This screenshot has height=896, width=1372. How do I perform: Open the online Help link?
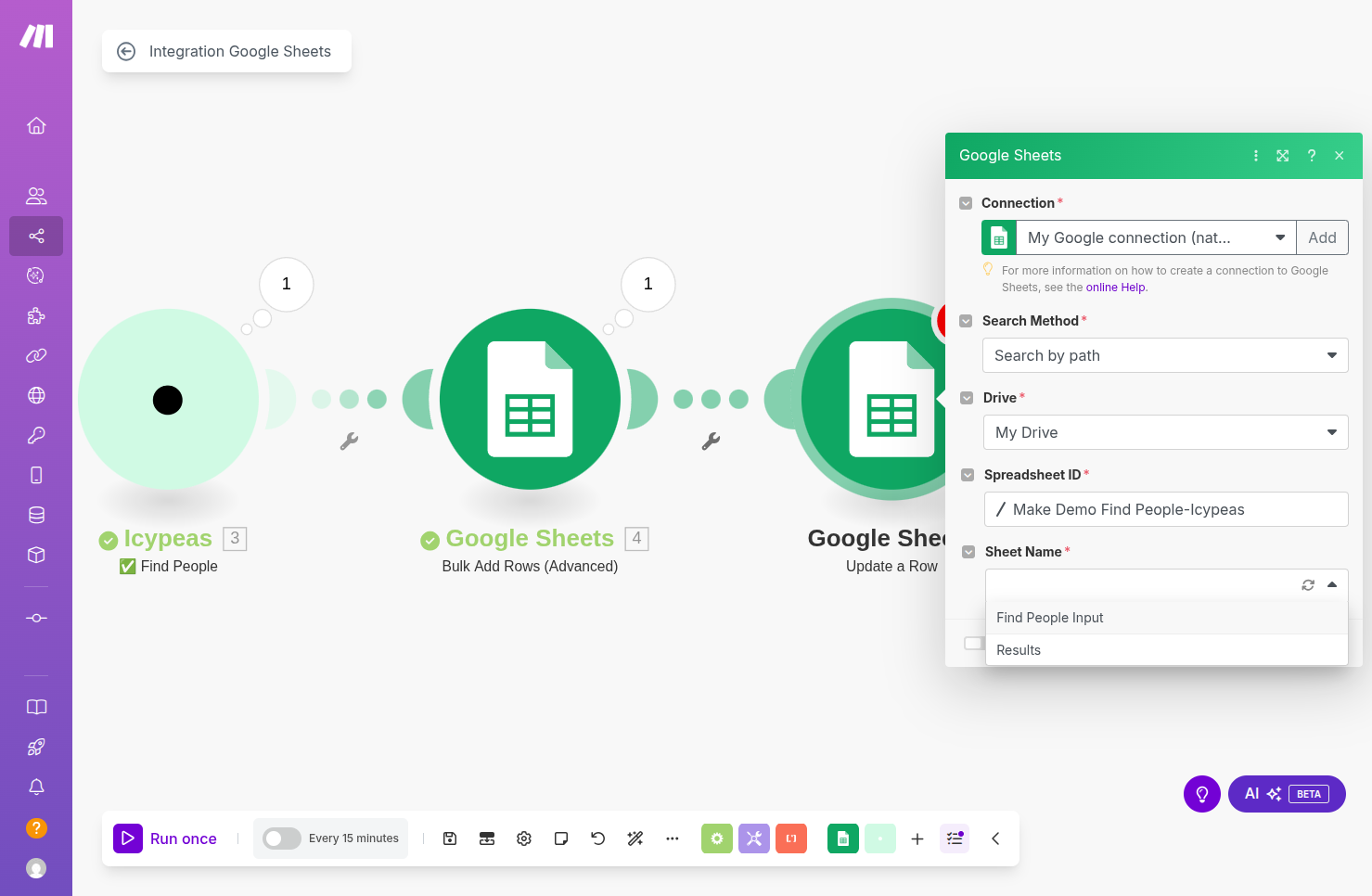coord(1116,288)
